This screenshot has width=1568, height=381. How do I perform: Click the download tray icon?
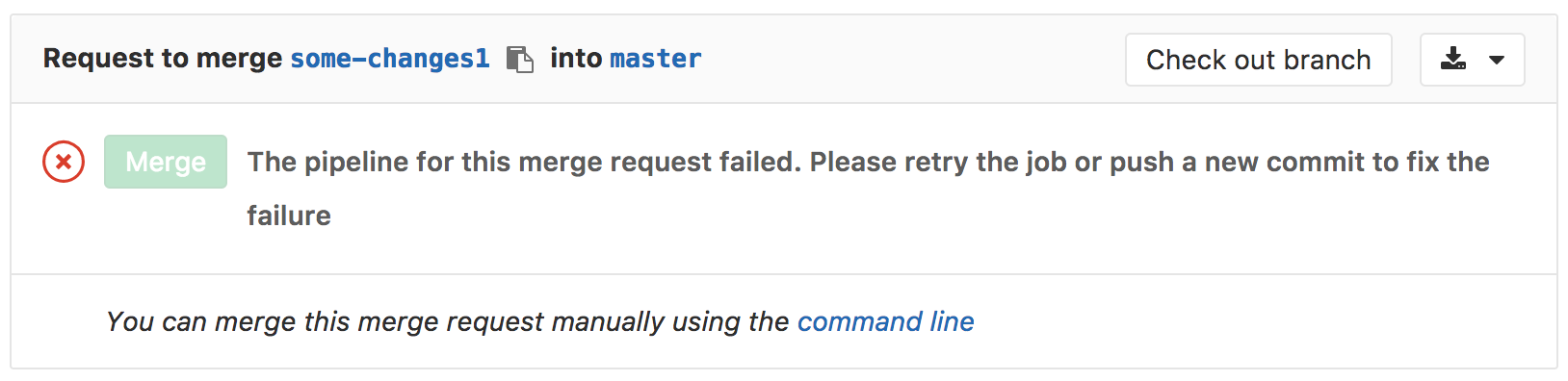[x=1453, y=60]
